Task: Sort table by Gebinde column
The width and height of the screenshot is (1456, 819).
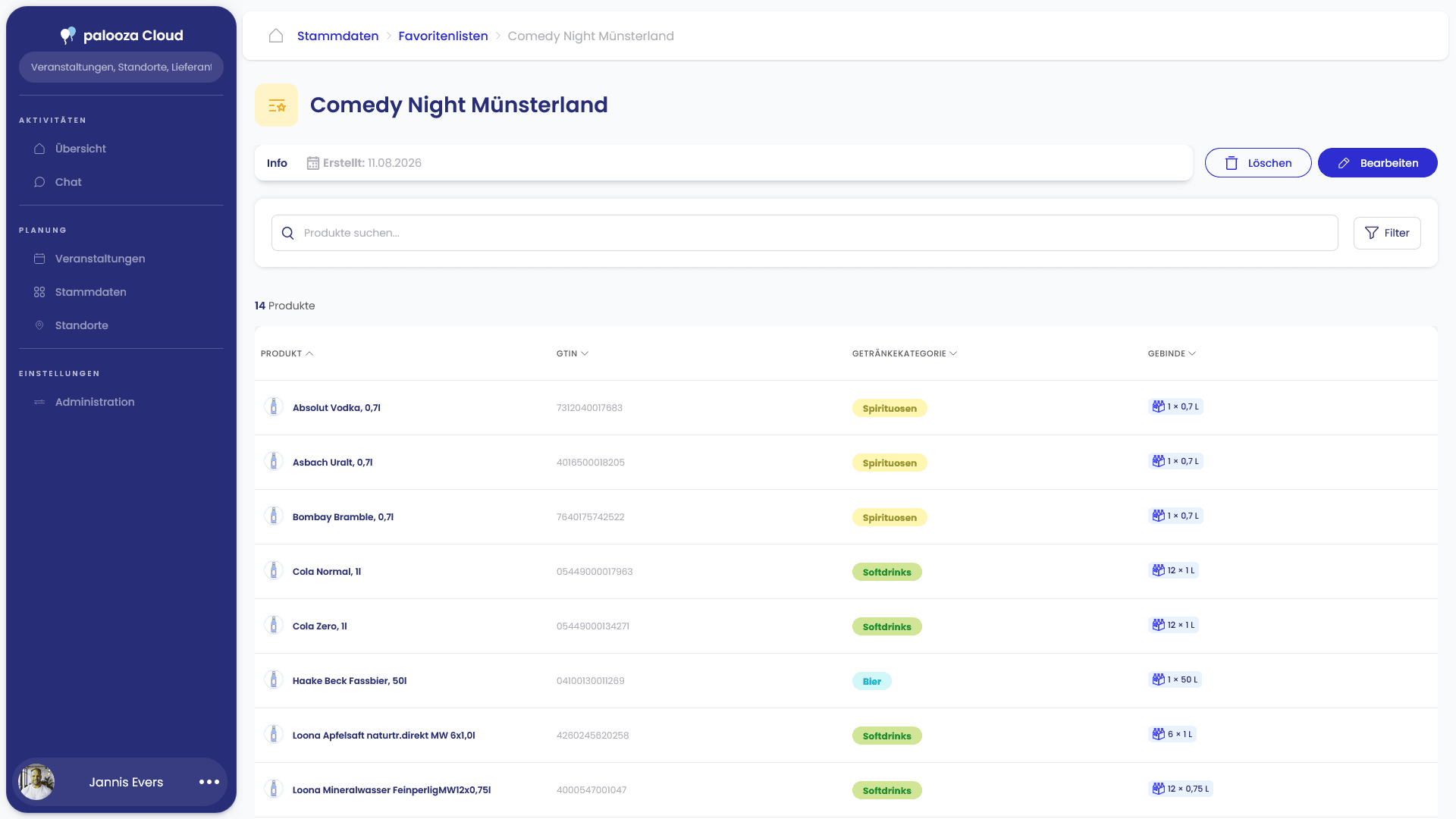Action: pyautogui.click(x=1172, y=353)
